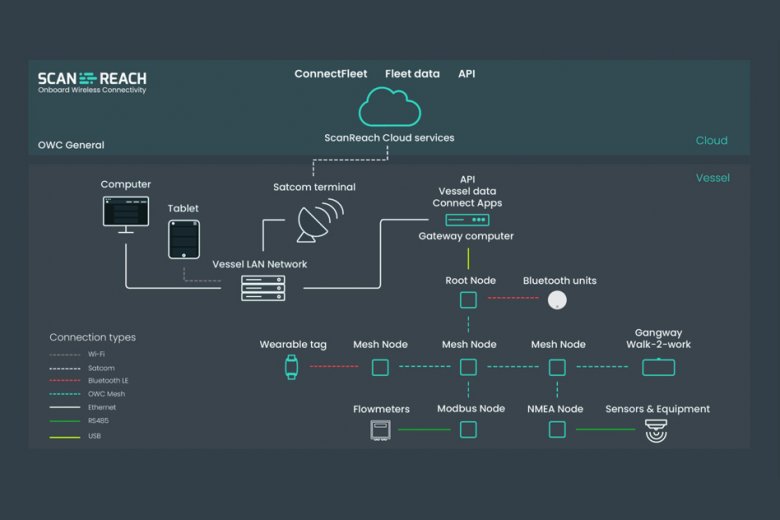Click the Connection types heading

[93, 337]
